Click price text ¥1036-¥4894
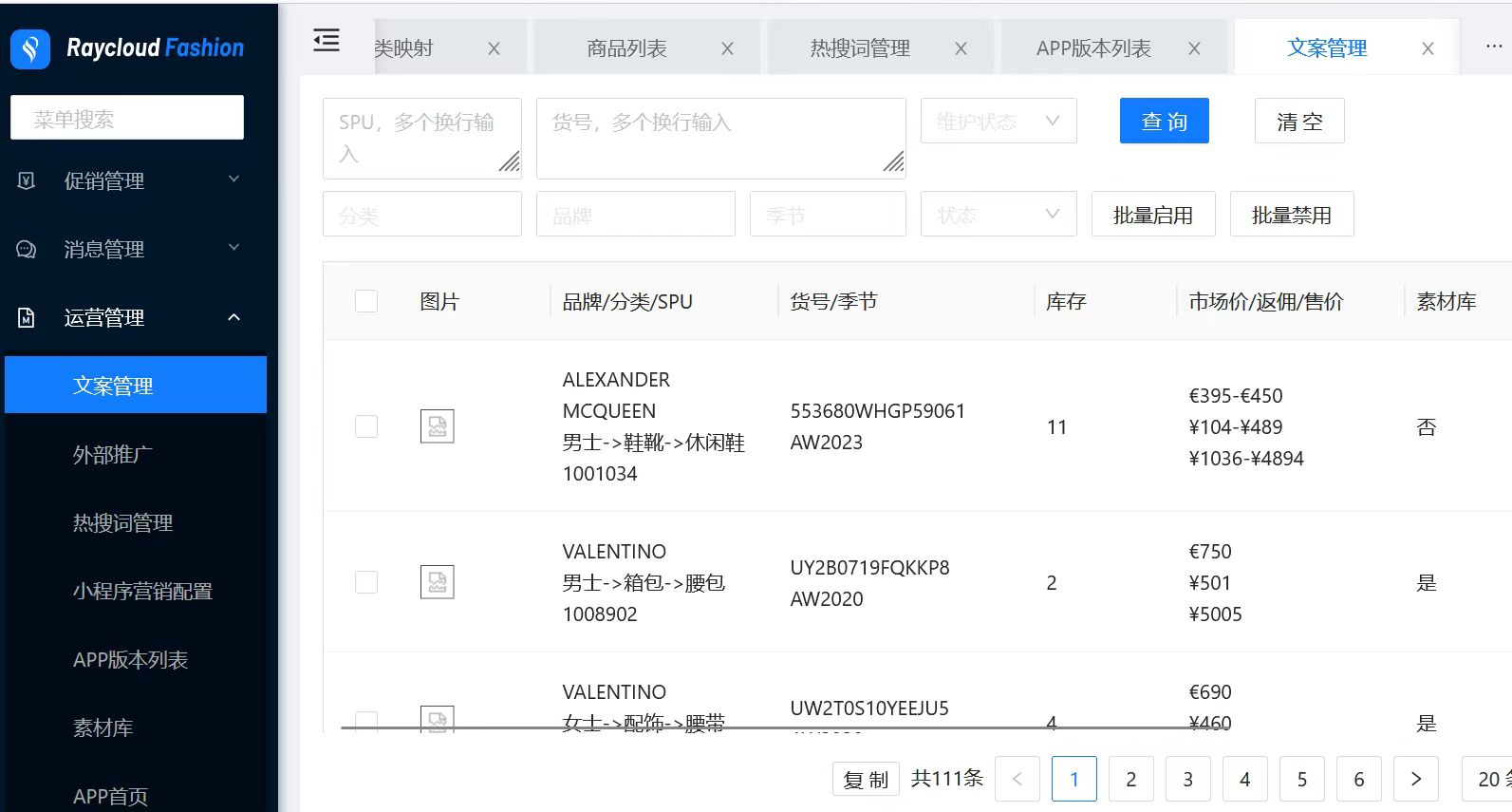The image size is (1512, 812). (1246, 459)
